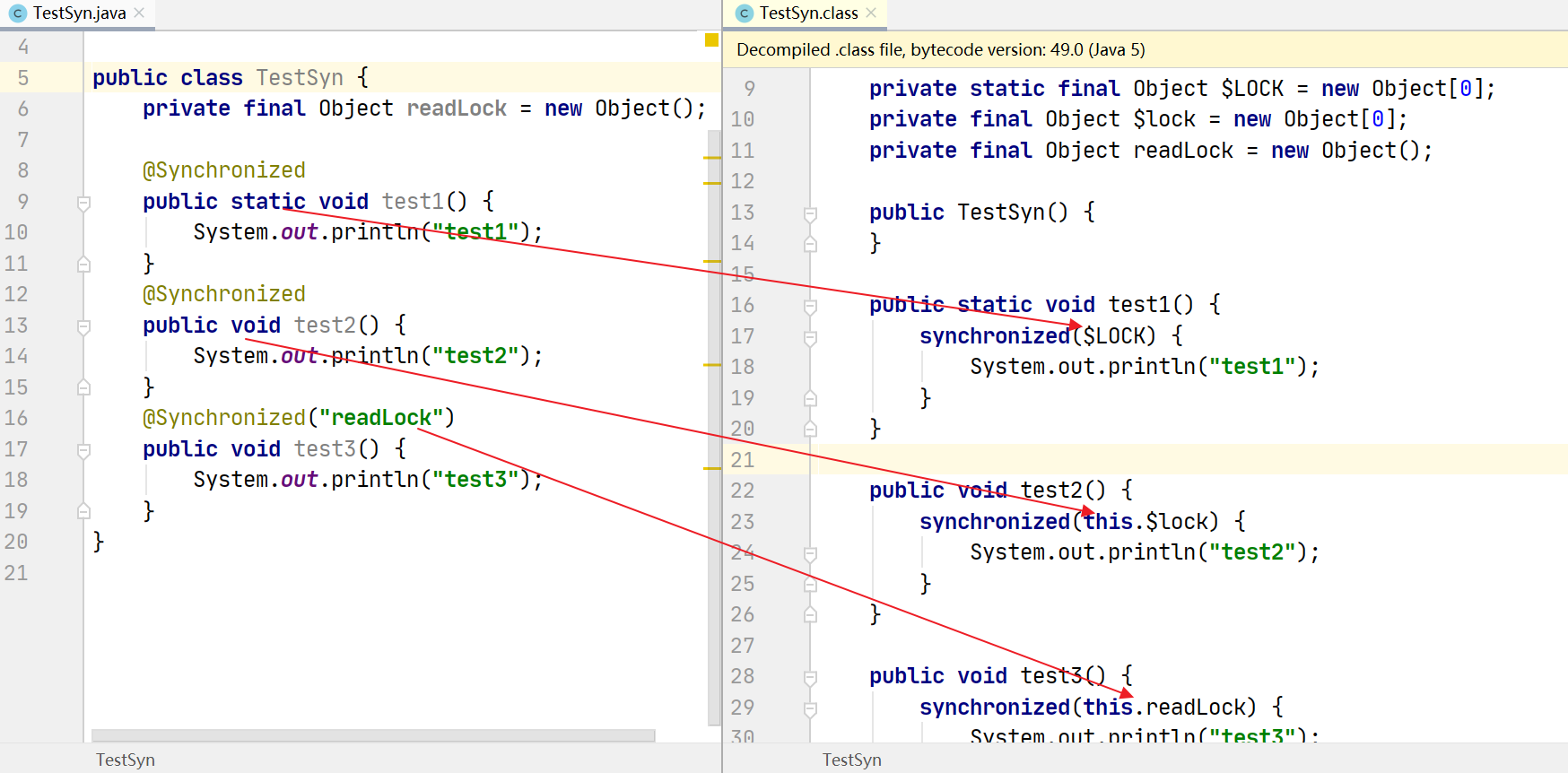Close the TestSyn.java editor tab

pos(139,13)
